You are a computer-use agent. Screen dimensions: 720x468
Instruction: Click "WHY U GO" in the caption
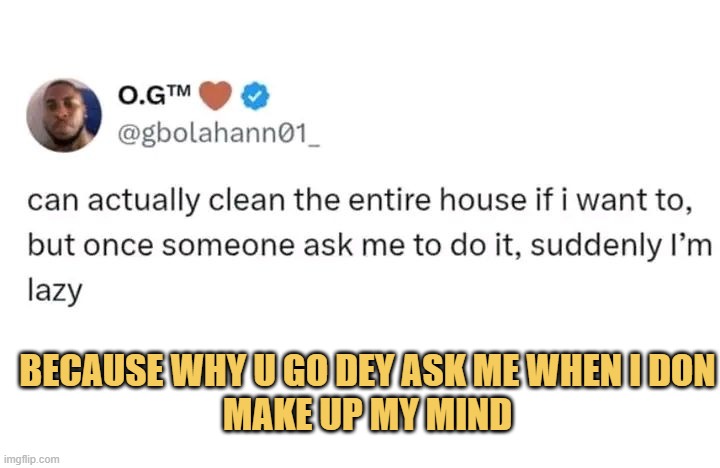tap(249, 370)
